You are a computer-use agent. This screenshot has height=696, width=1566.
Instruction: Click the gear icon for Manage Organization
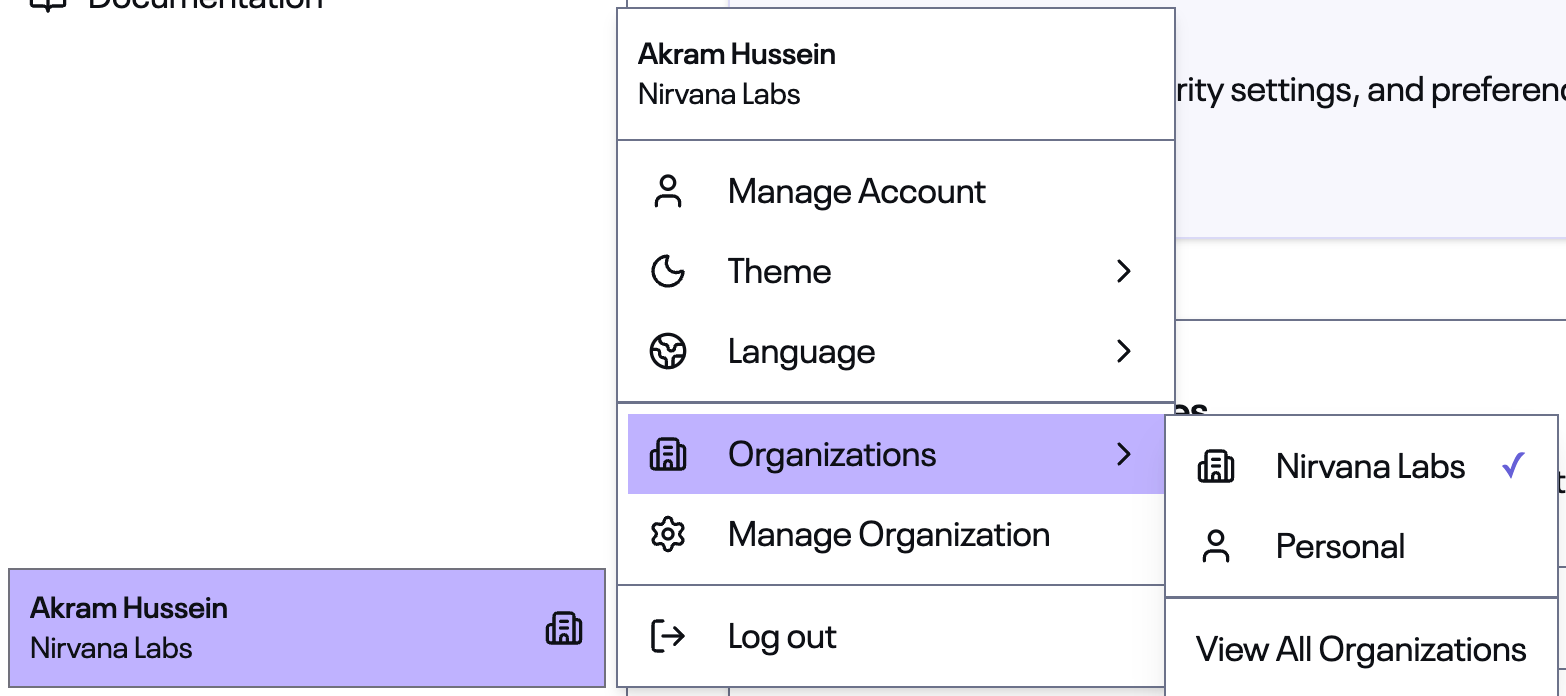pyautogui.click(x=667, y=535)
